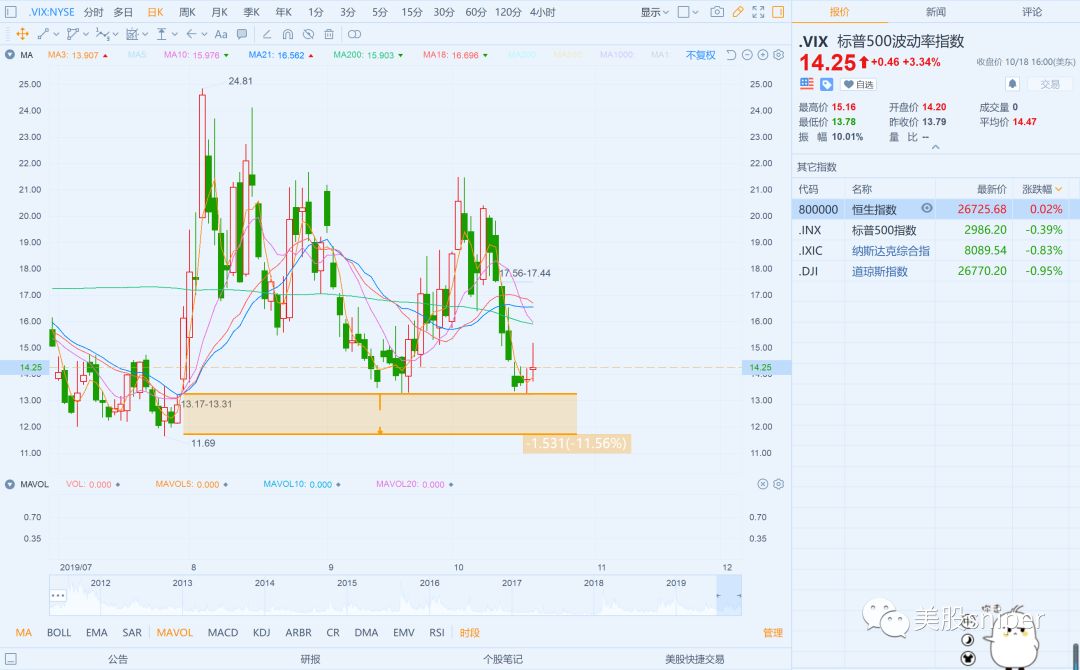The height and width of the screenshot is (670, 1080).
Task: Click the navigator ellipsis handle at left
Action: 58,596
